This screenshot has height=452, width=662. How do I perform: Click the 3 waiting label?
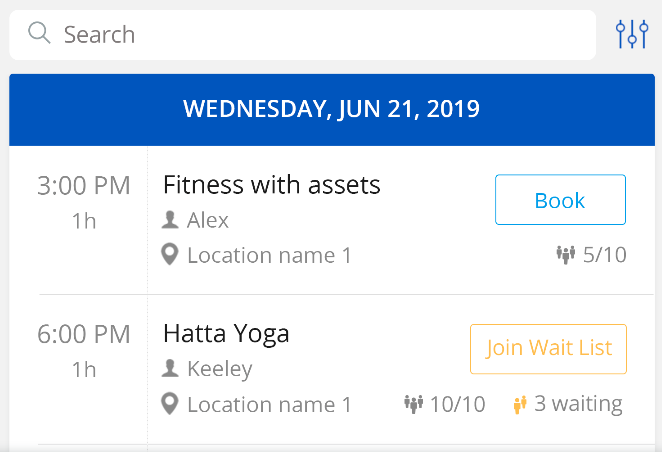click(x=578, y=404)
